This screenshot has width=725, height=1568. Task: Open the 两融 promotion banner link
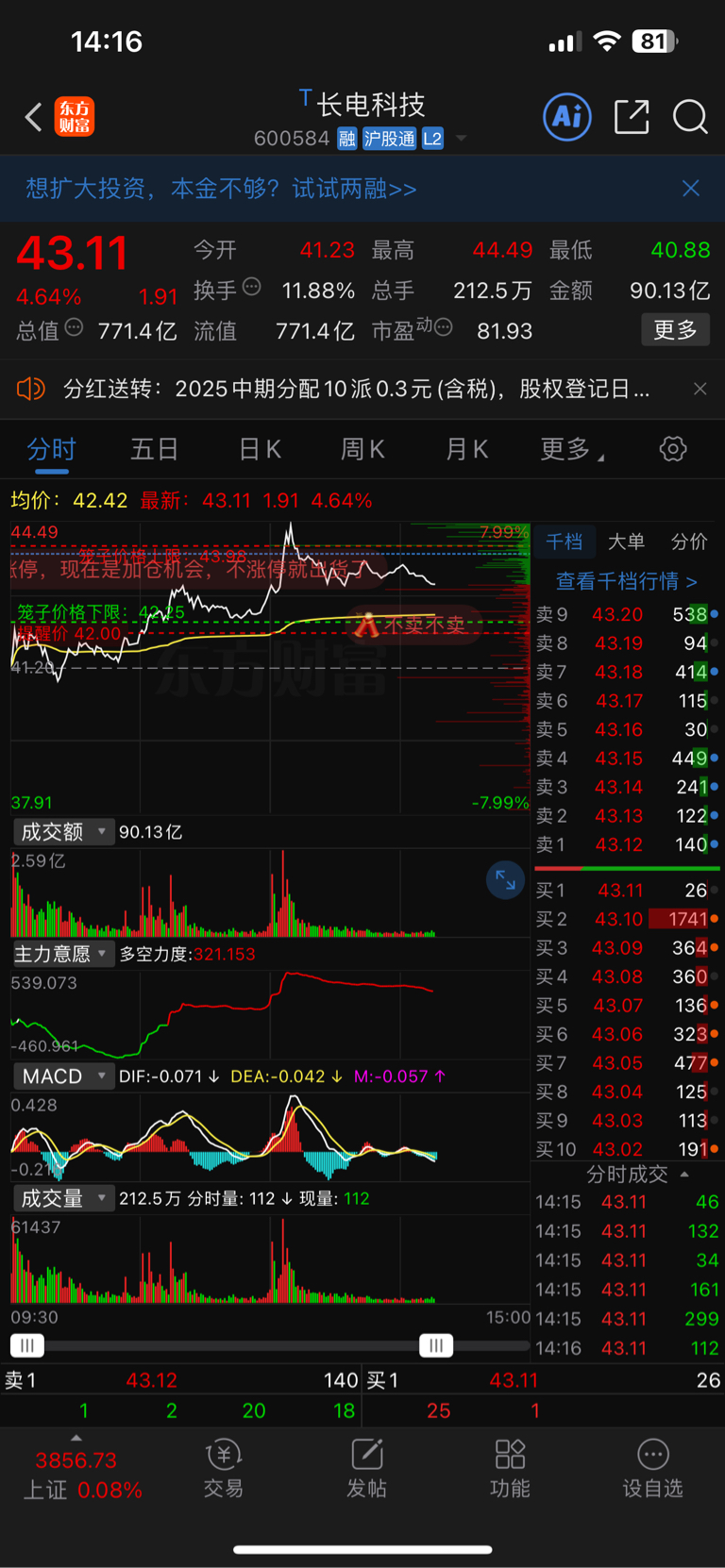point(221,189)
